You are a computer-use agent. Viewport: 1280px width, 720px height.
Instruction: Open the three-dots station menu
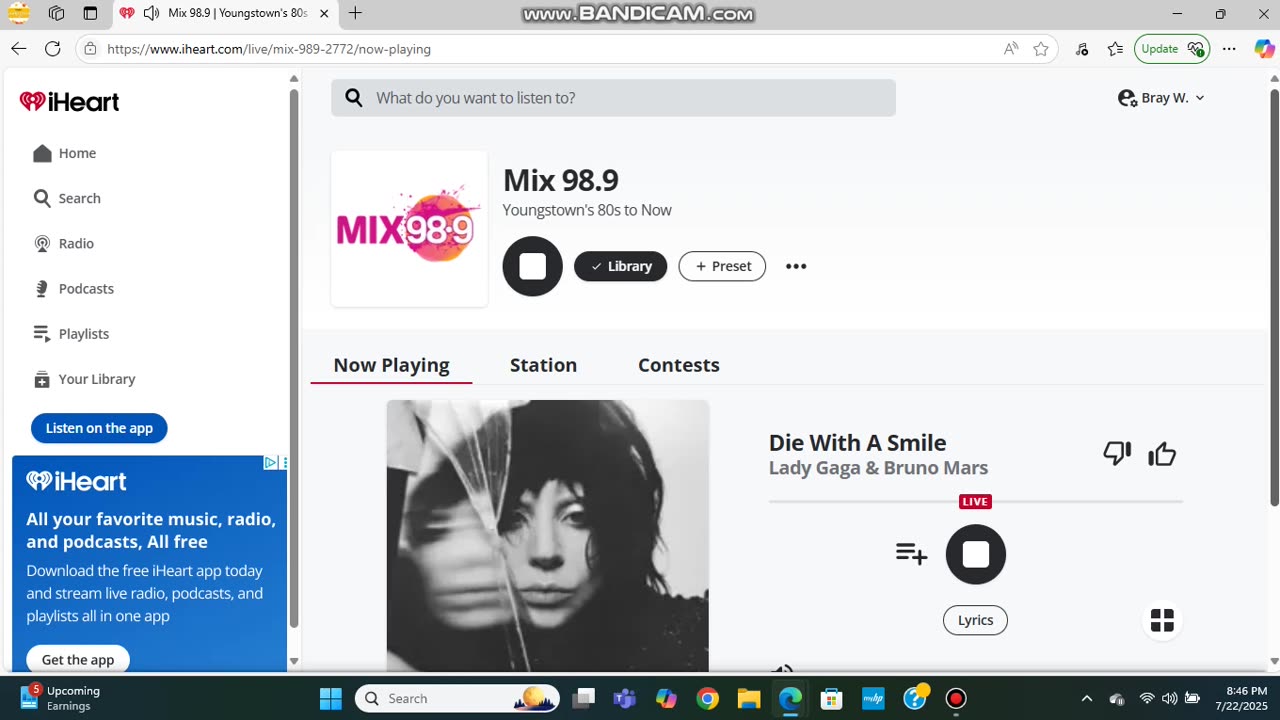(796, 266)
